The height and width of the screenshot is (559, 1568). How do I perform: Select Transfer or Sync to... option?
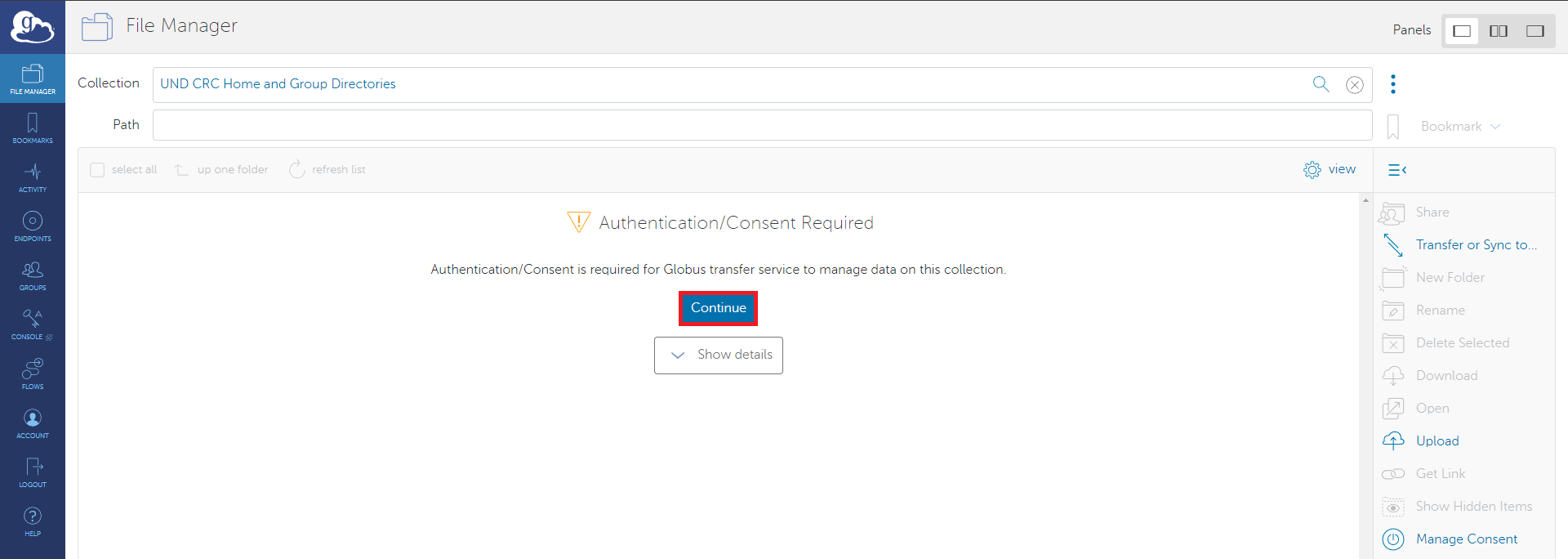tap(1475, 245)
